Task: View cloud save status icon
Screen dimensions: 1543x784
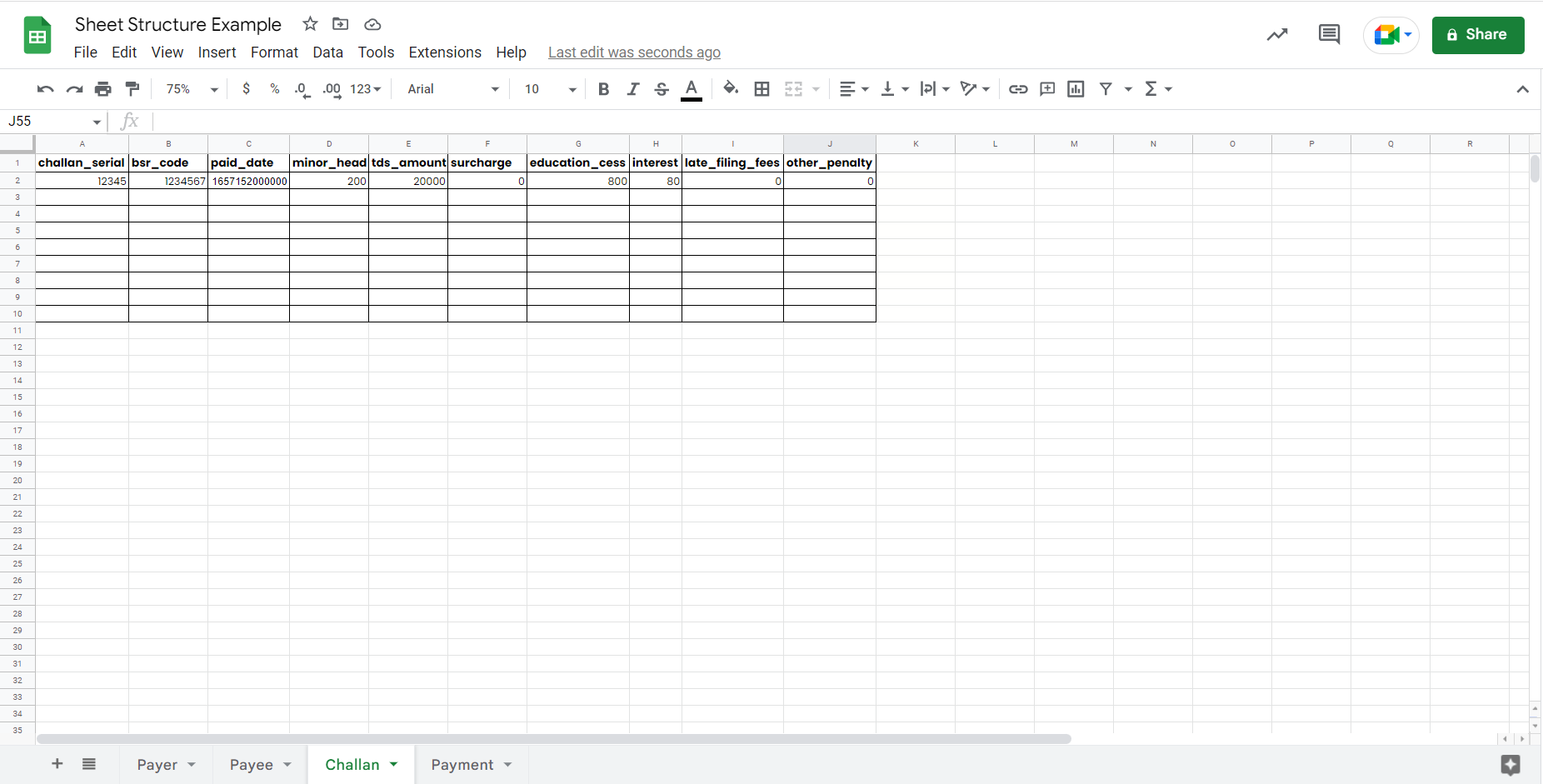Action: click(372, 24)
